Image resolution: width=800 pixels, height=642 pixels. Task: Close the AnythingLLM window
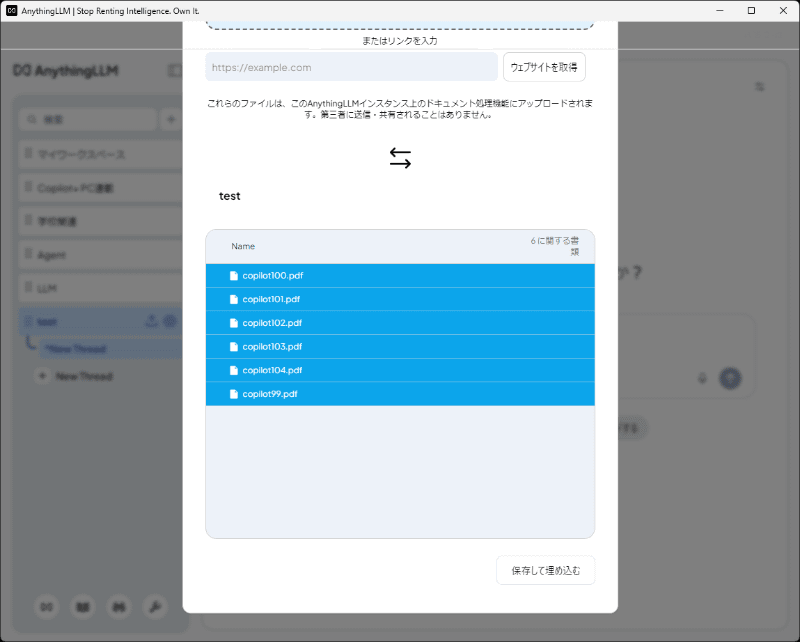[x=783, y=10]
